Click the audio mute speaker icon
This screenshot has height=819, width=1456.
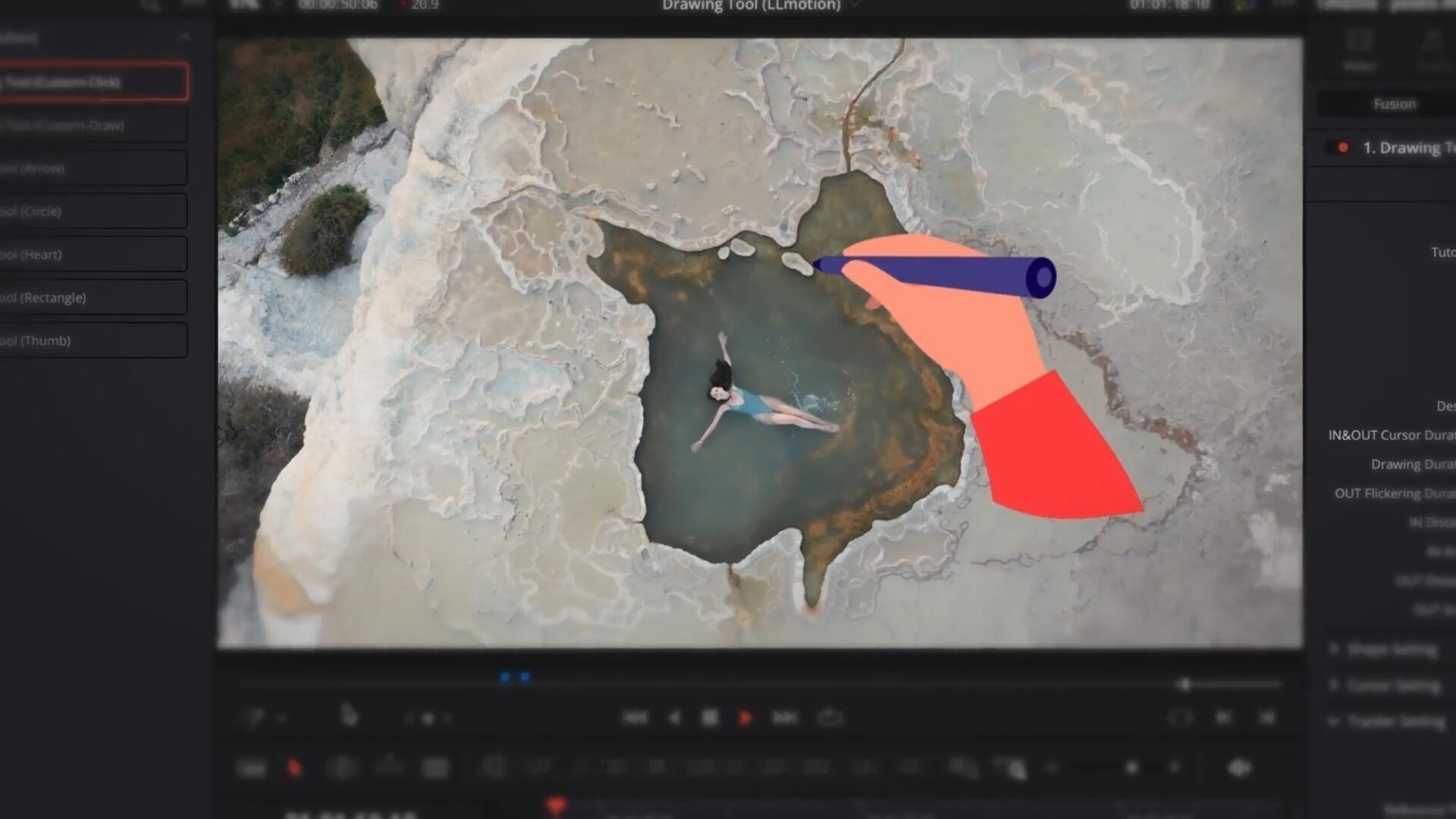click(1239, 768)
